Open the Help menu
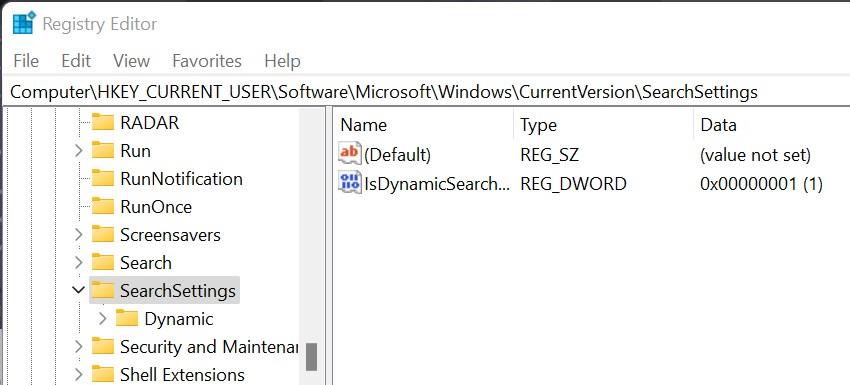Screen dimensions: 850x385 pyautogui.click(x=282, y=61)
